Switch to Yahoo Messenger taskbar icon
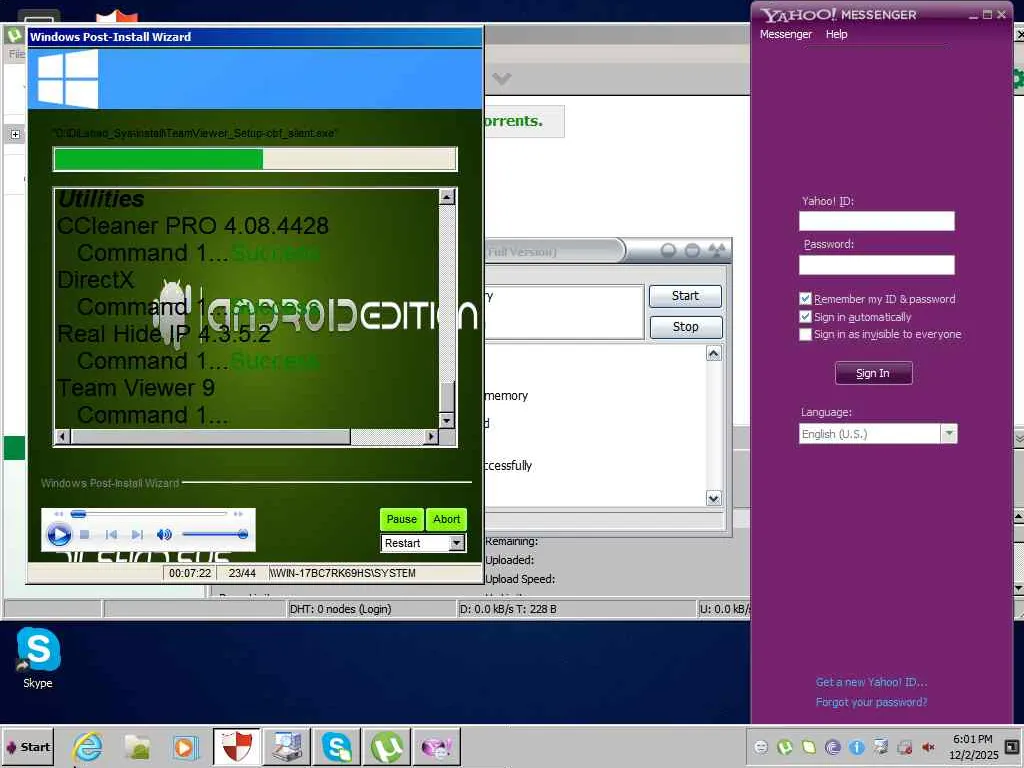 coord(436,747)
